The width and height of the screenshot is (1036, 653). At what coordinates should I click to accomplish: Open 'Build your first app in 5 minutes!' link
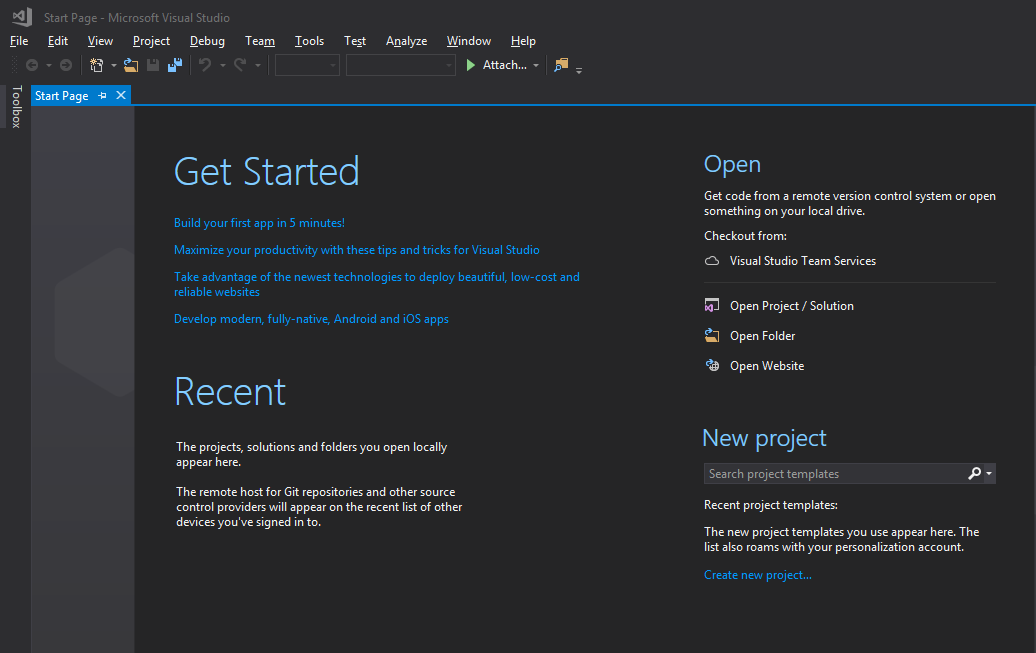click(259, 223)
